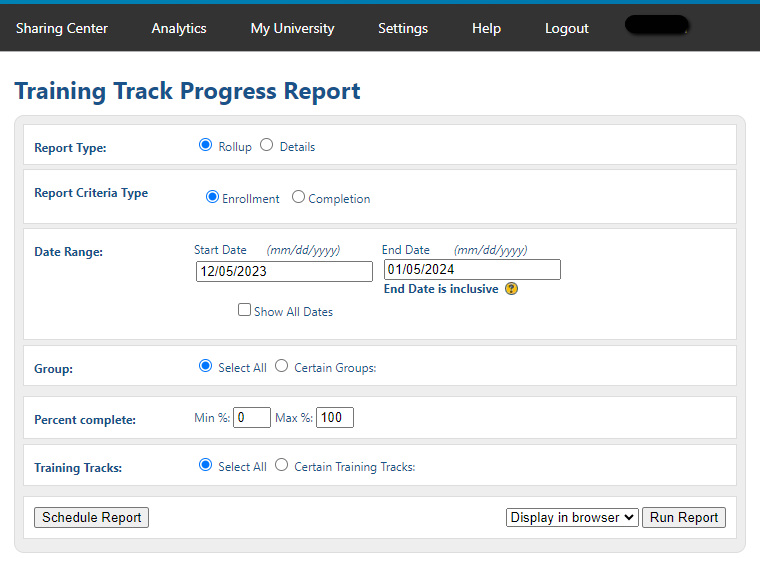Pick Select All for Group
The height and width of the screenshot is (583, 760).
206,366
